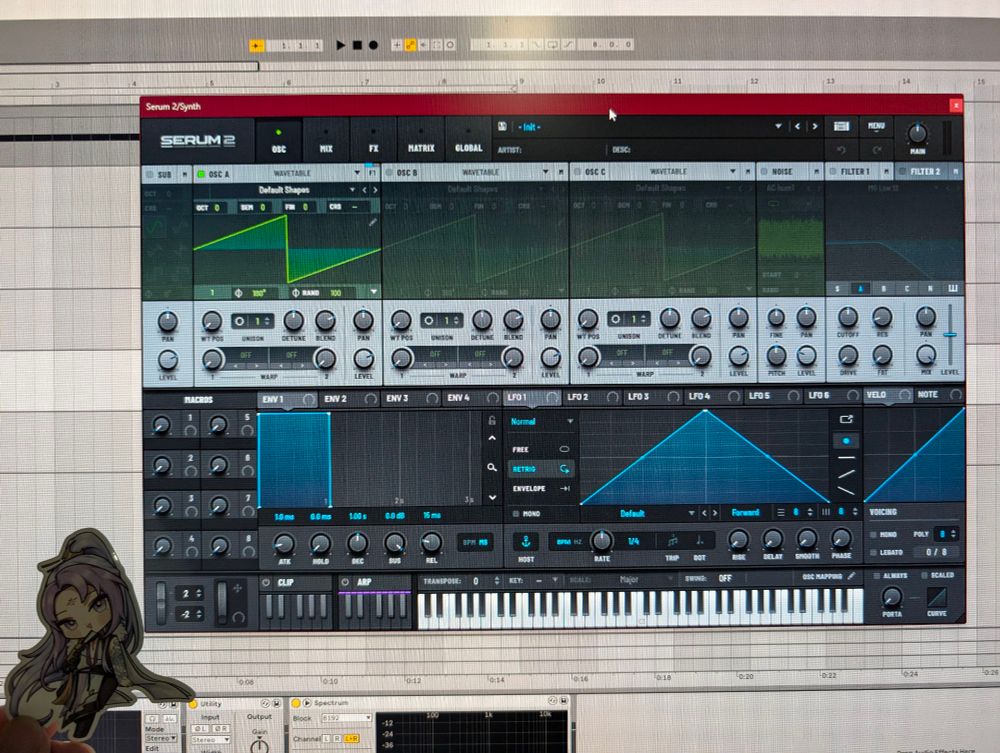Click the BPM MS envelope time toggle
Screen dimensions: 1000x753
click(475, 543)
